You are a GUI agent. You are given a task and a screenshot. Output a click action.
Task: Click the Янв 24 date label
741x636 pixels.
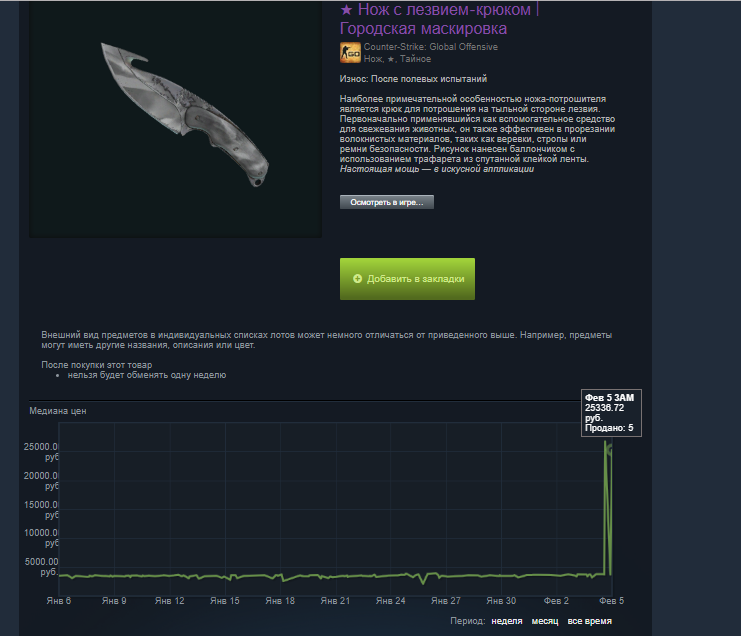[390, 601]
